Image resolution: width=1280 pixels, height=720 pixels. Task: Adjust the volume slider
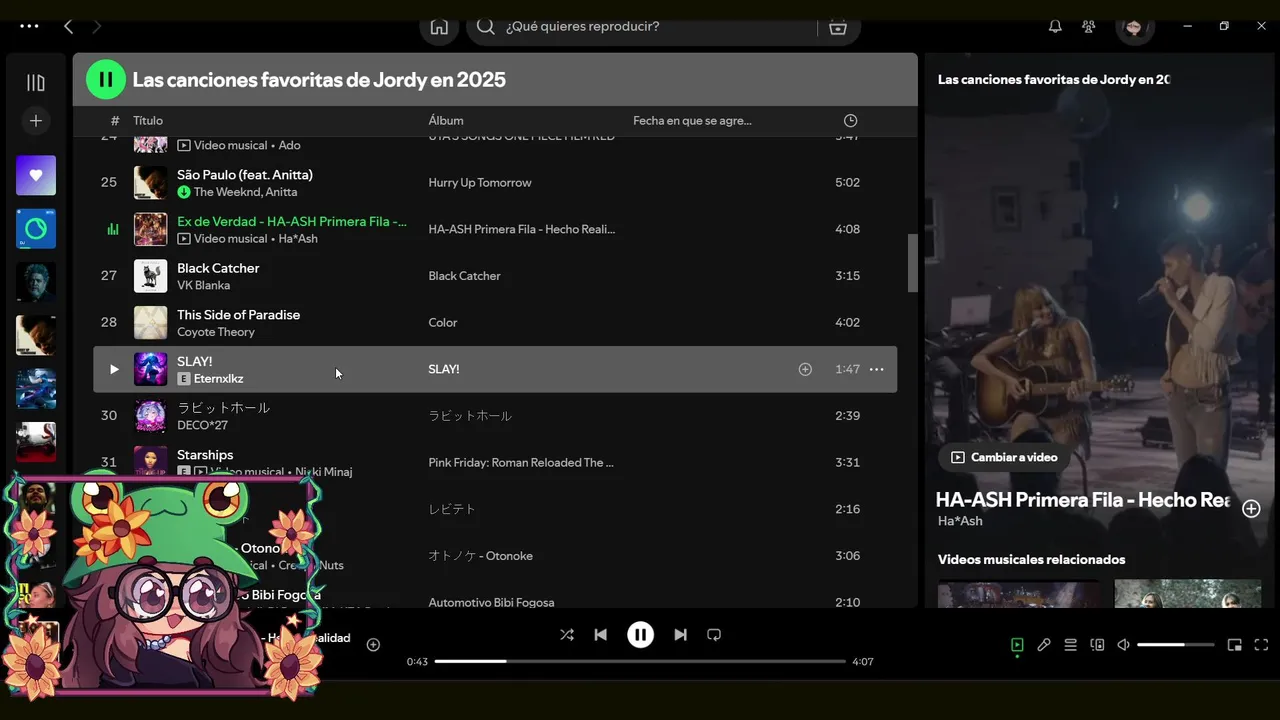pyautogui.click(x=1175, y=645)
